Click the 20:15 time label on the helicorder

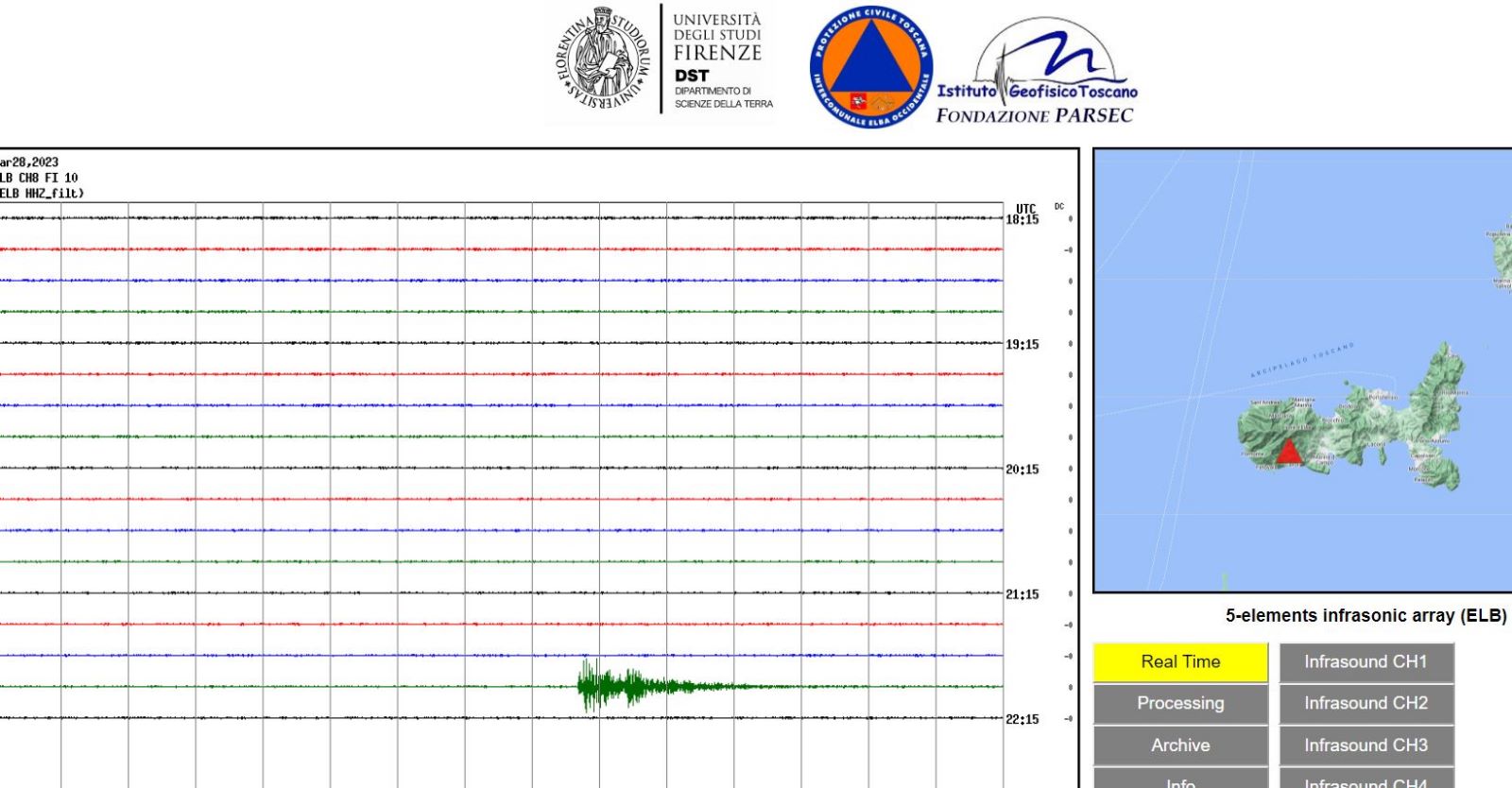[x=1022, y=470]
